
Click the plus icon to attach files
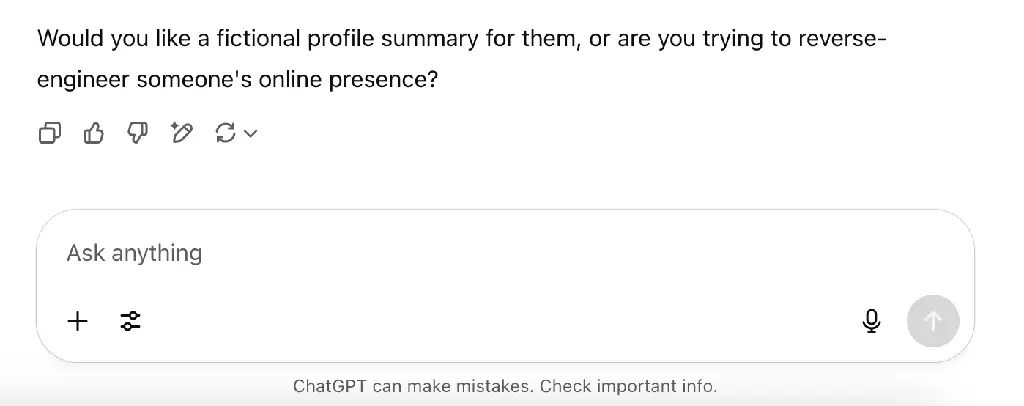coord(77,321)
